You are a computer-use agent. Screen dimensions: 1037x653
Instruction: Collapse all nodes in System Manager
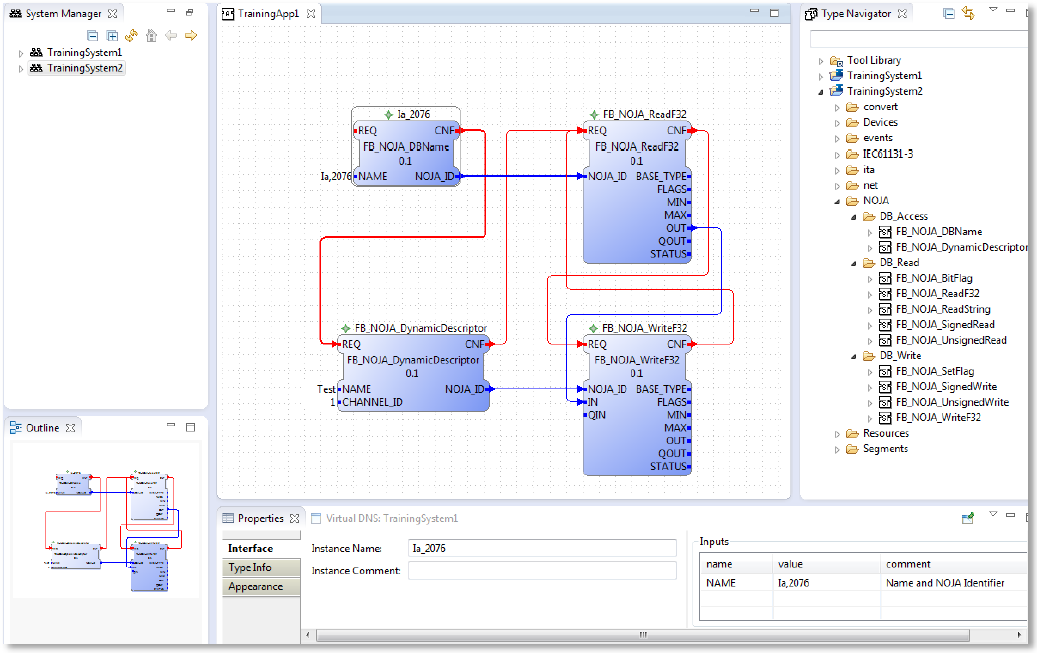92,35
